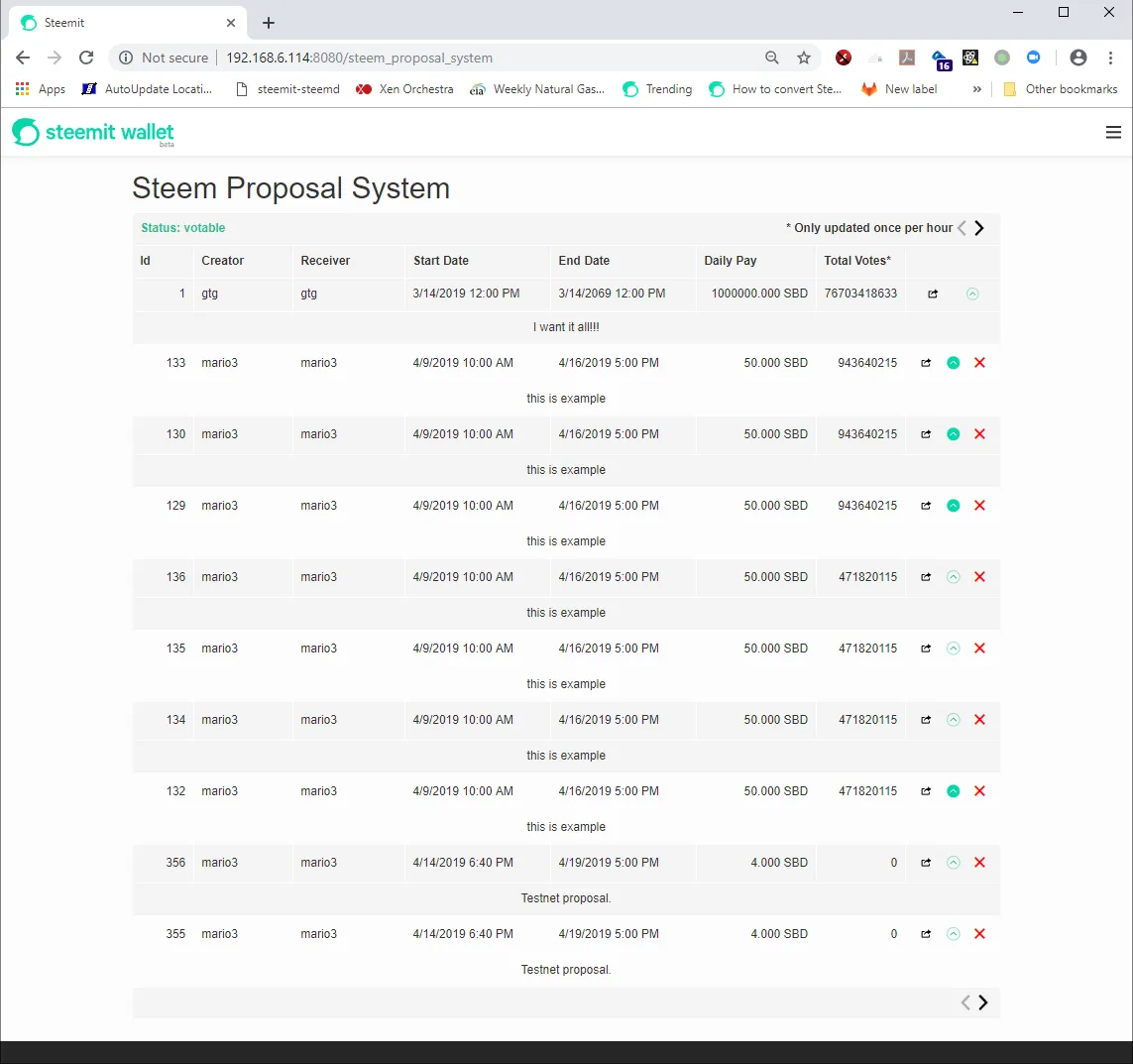1133x1064 pixels.
Task: Go to next page using top chevron
Action: tap(979, 228)
